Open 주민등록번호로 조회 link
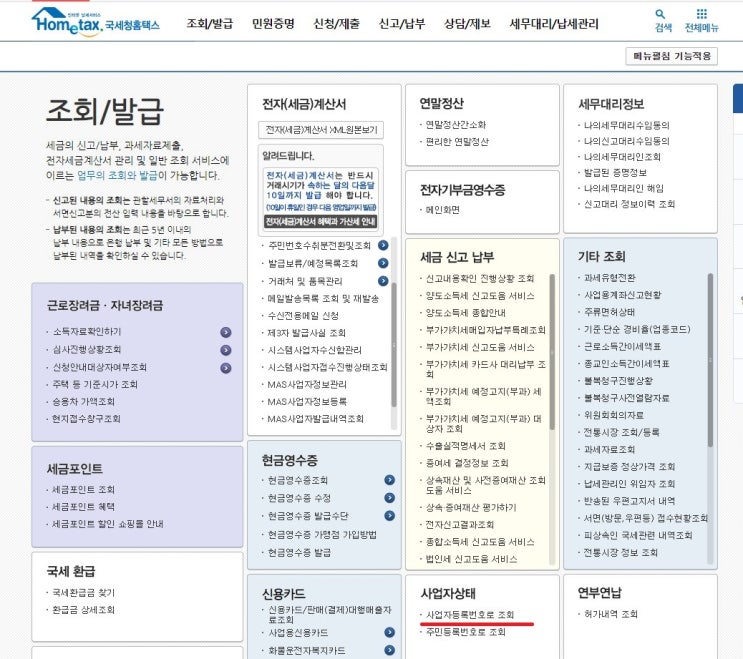Viewport: 743px width, 659px height. [x=466, y=632]
